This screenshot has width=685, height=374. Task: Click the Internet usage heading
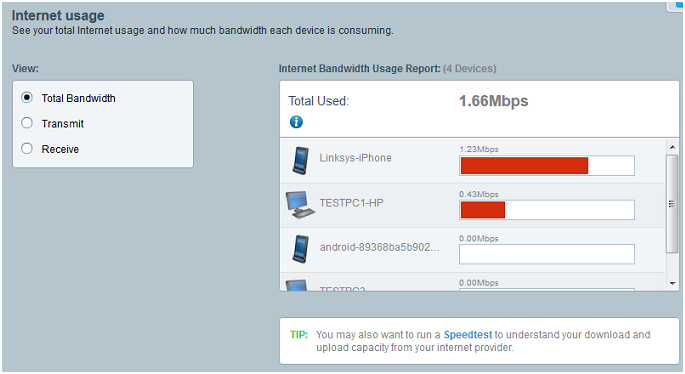[58, 16]
